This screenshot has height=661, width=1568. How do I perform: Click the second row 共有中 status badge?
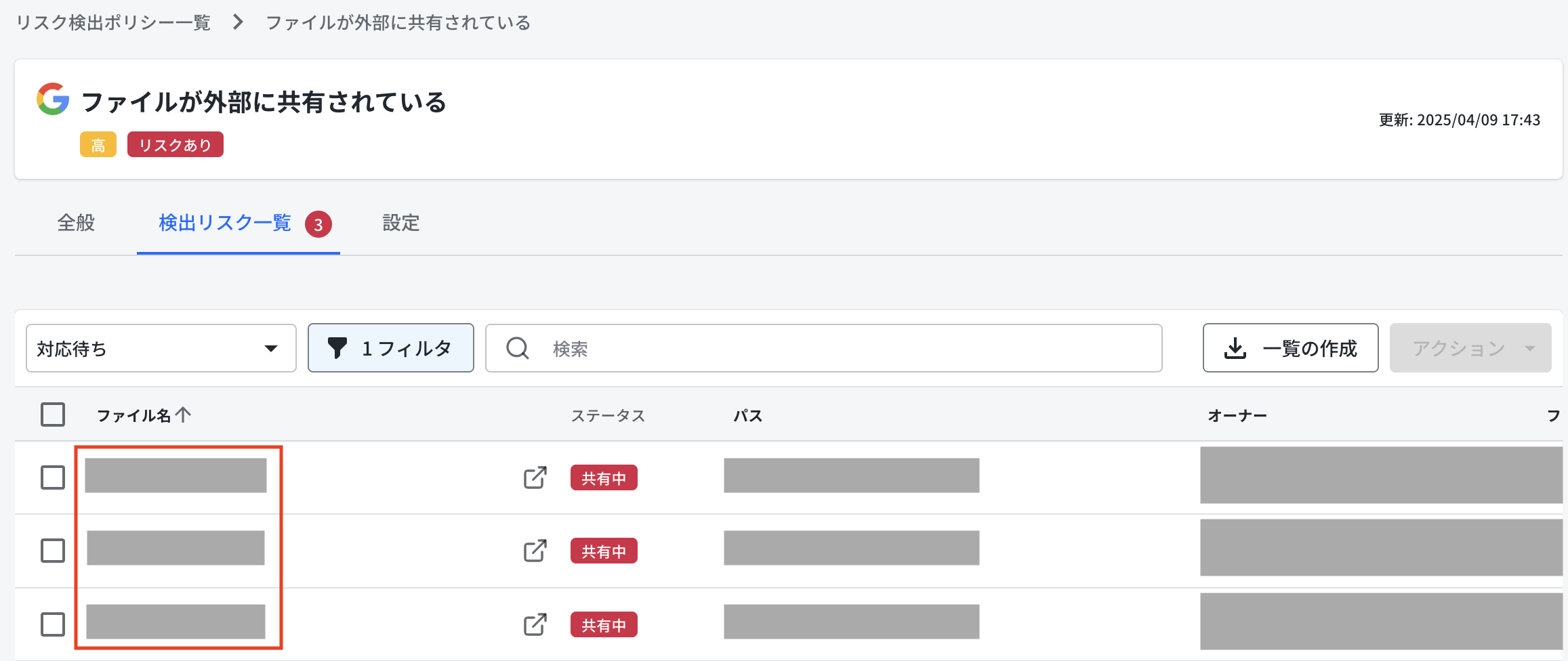pyautogui.click(x=604, y=551)
